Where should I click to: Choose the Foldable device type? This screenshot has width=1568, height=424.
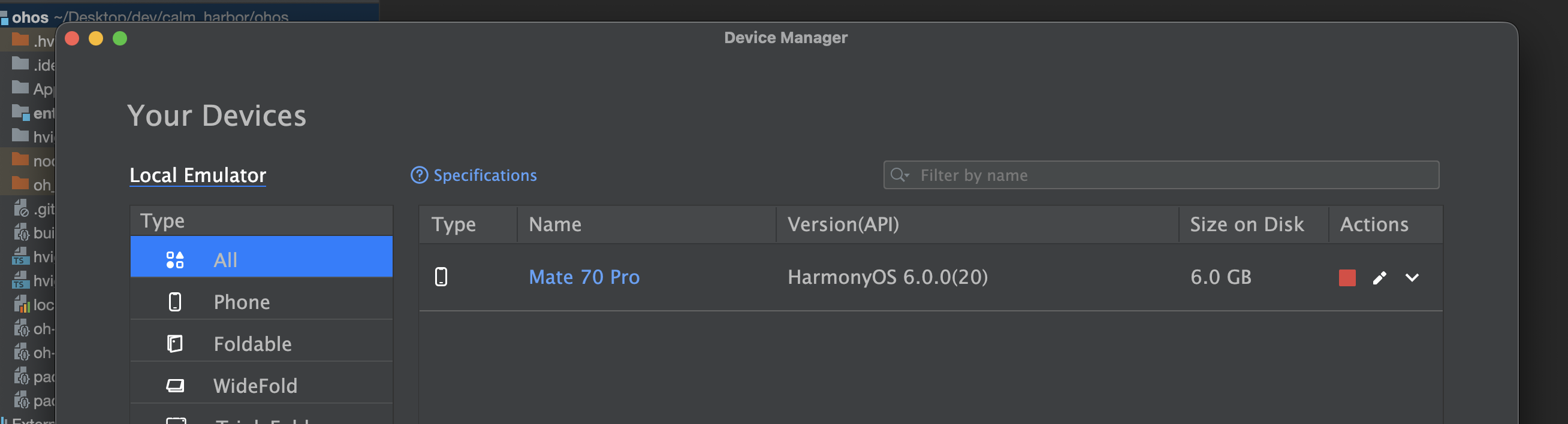[x=262, y=344]
